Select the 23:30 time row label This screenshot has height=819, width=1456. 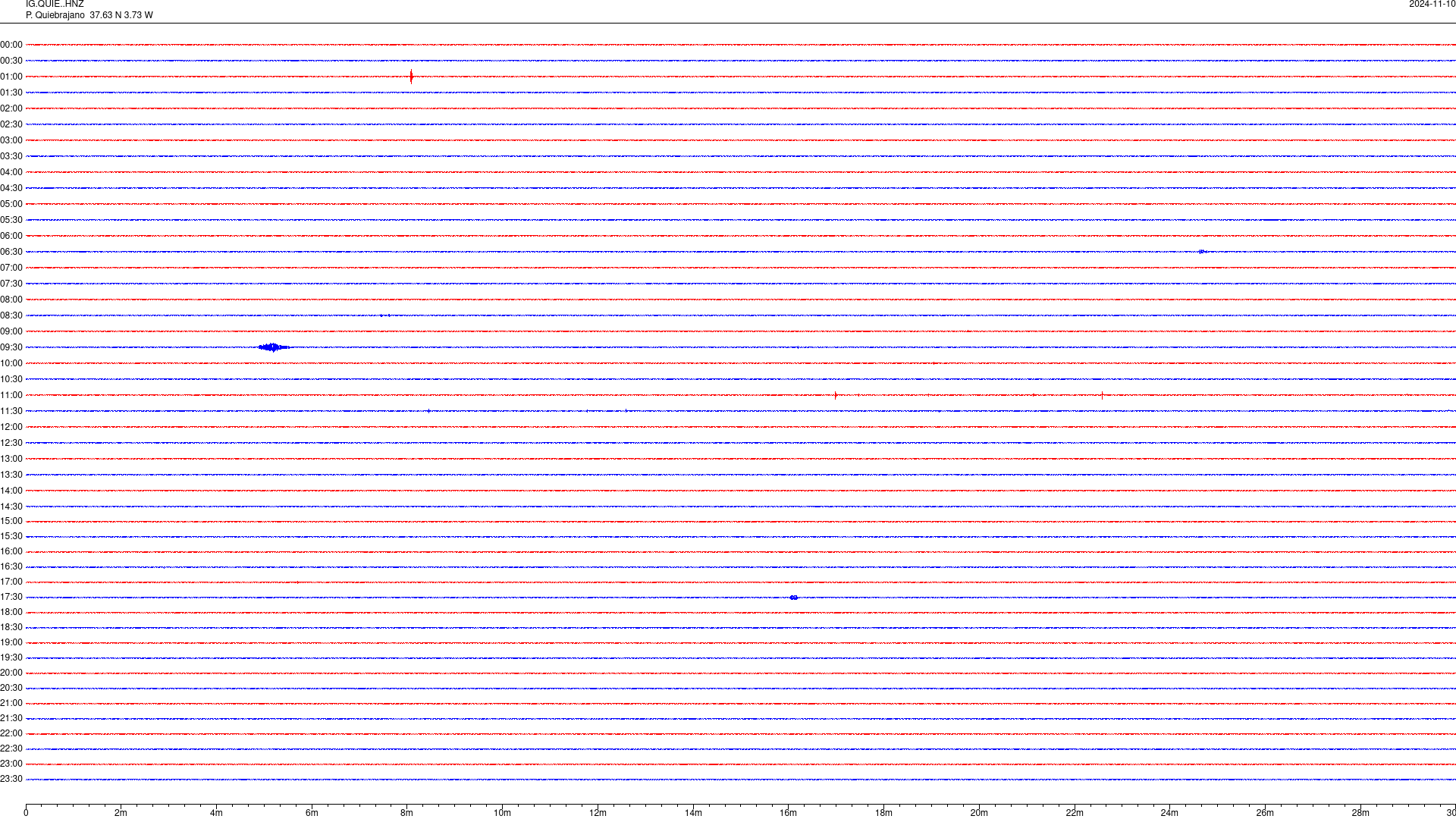click(11, 779)
